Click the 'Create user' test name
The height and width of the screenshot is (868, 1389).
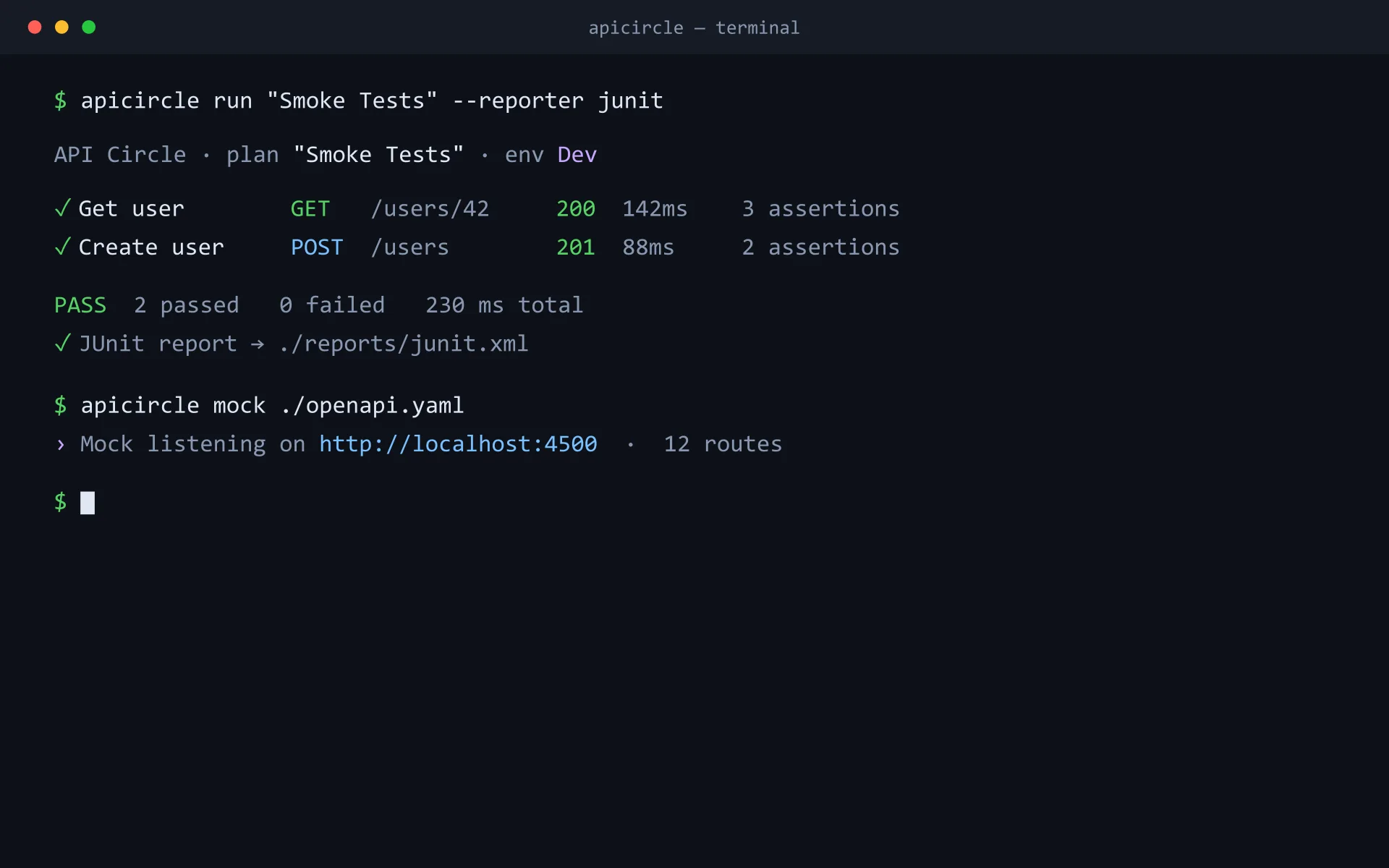tap(151, 247)
